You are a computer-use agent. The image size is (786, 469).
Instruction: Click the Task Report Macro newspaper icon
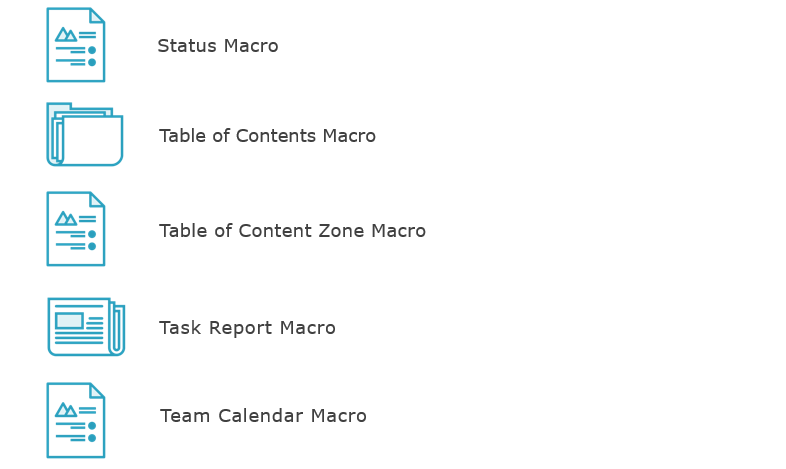pyautogui.click(x=86, y=327)
